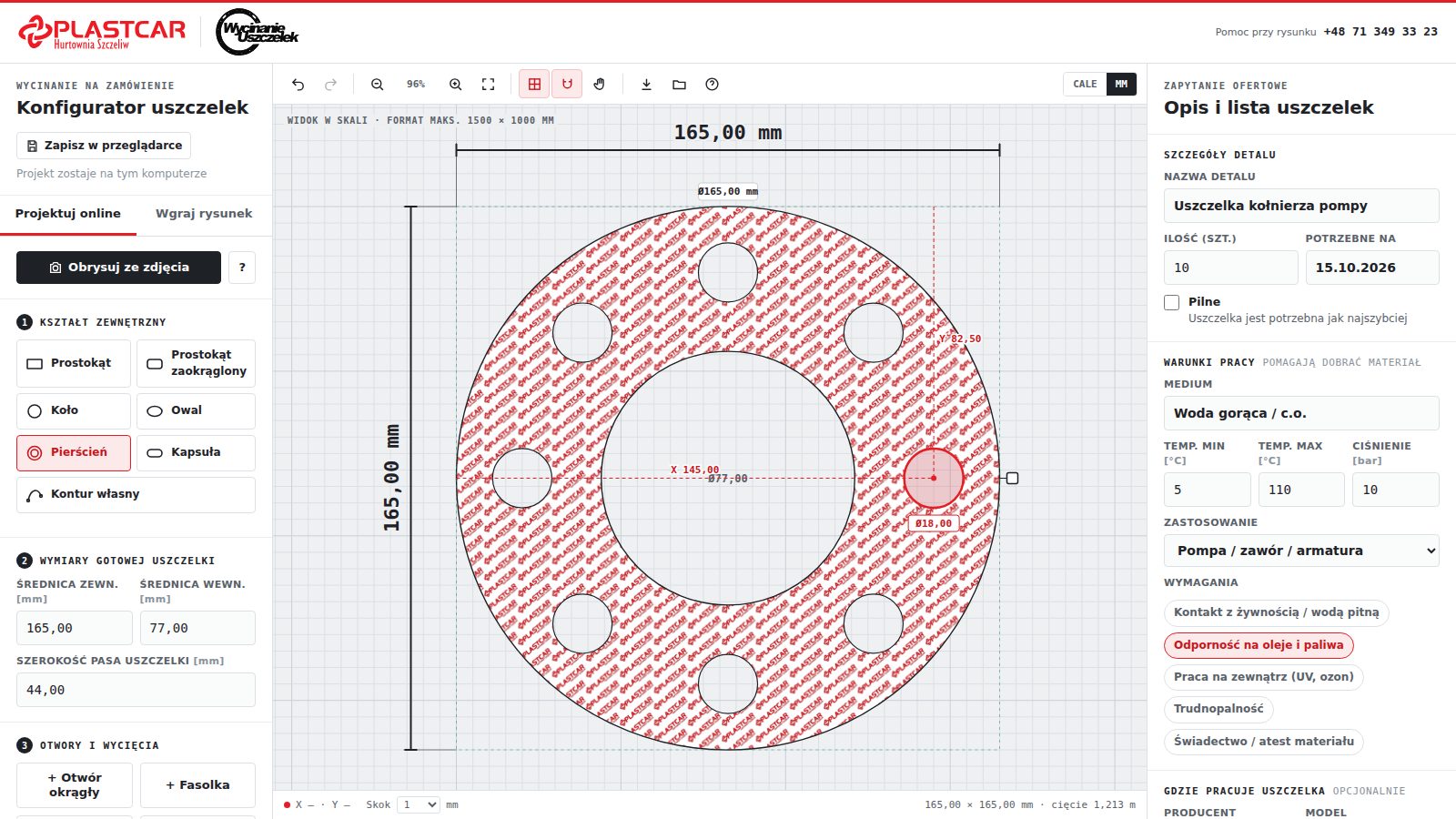1456x819 pixels.
Task: Add a Fasolka slot
Action: (197, 785)
